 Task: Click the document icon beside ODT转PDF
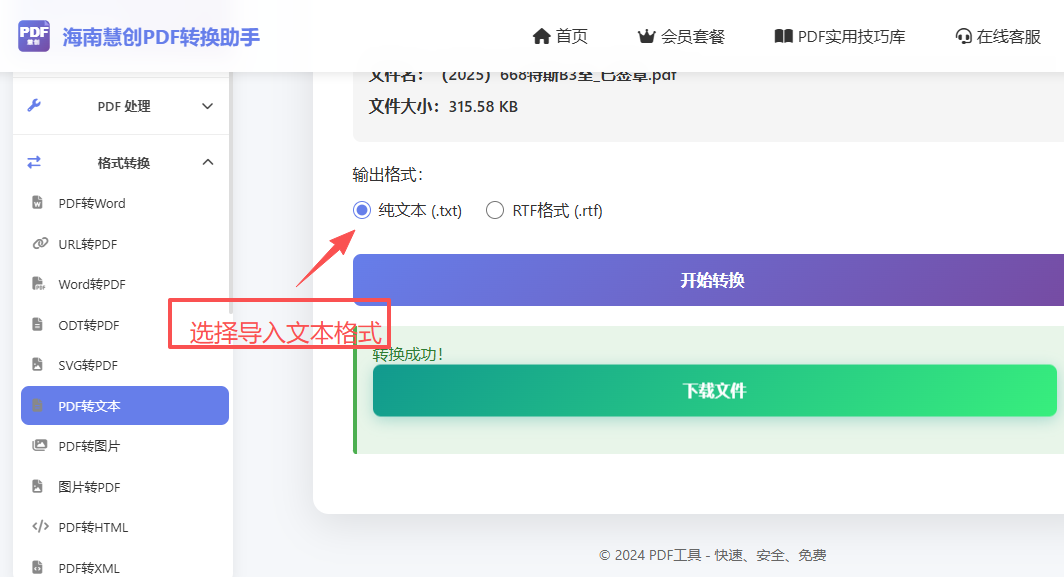pos(38,324)
